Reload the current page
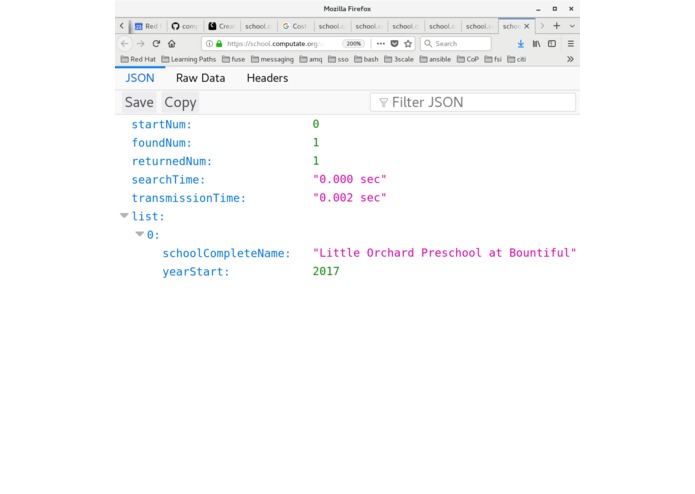Viewport: 695px width, 494px height. (156, 43)
